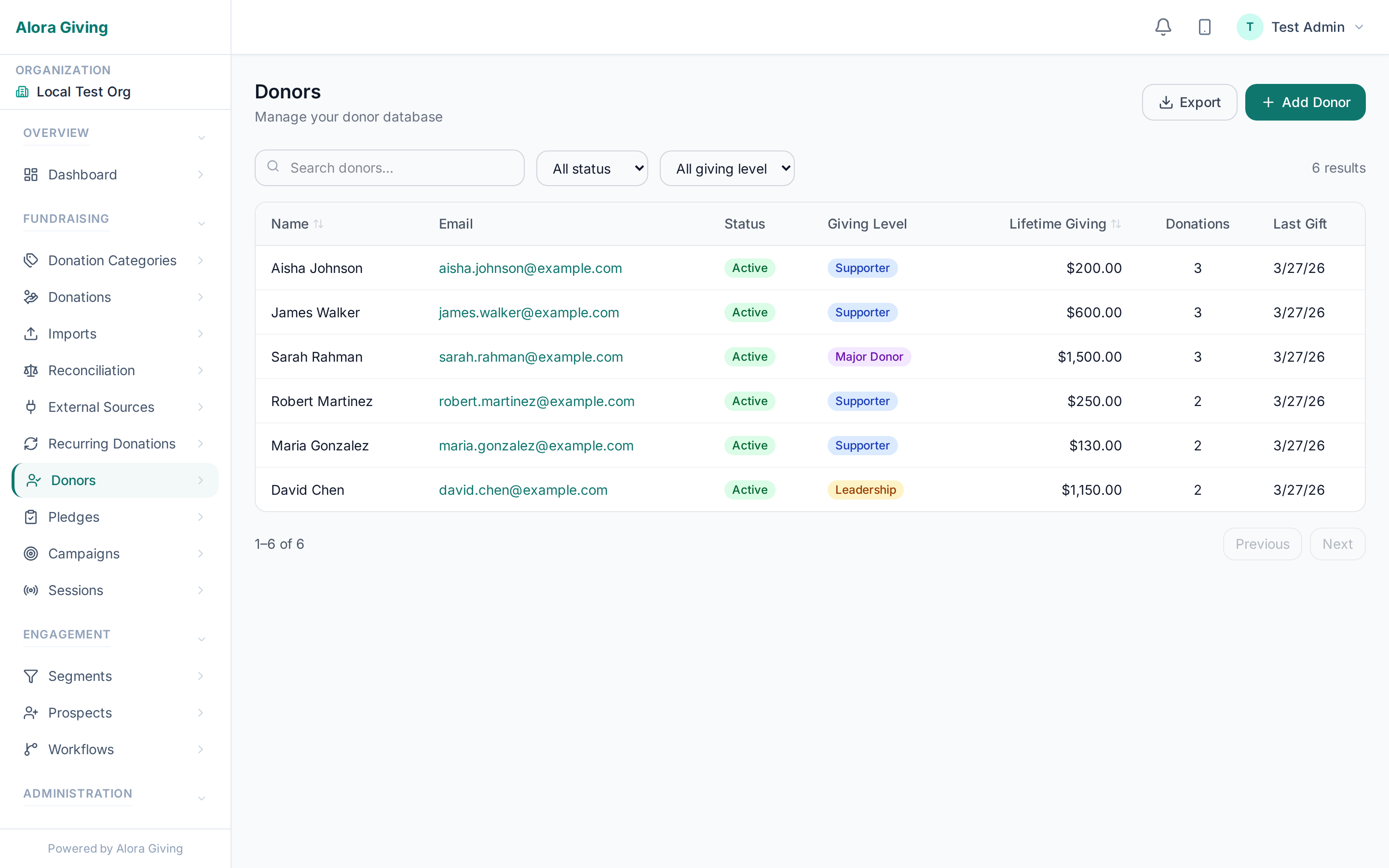Click the Workflows branch icon

click(x=31, y=749)
